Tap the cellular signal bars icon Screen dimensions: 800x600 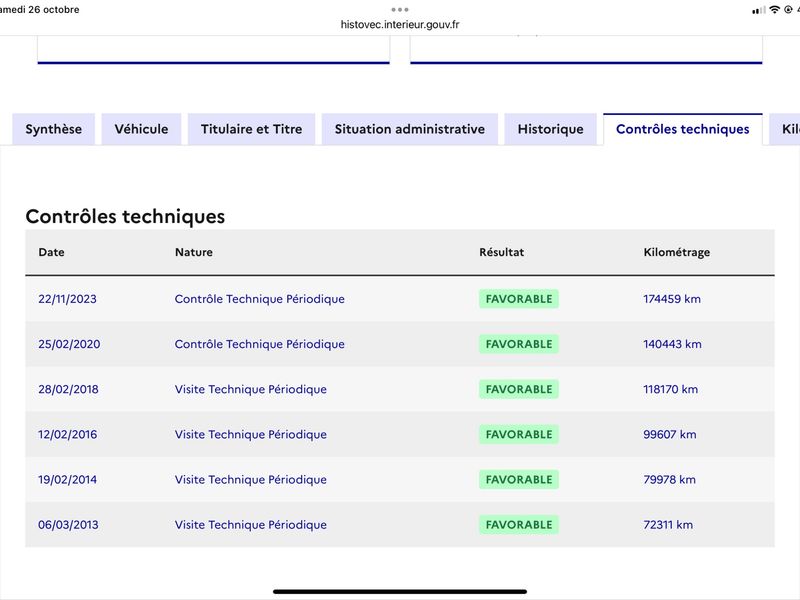pyautogui.click(x=759, y=10)
